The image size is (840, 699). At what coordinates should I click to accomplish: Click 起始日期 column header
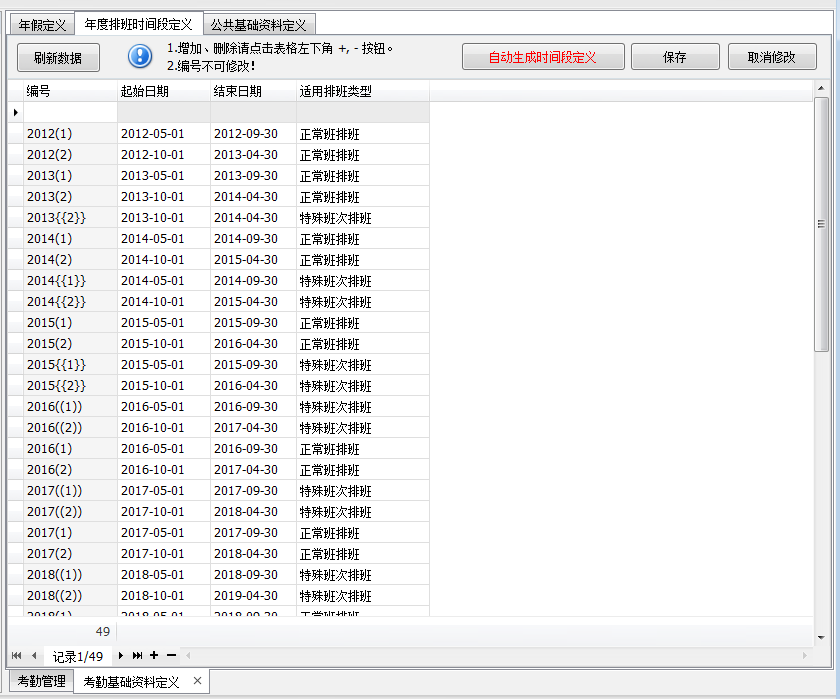coord(163,91)
